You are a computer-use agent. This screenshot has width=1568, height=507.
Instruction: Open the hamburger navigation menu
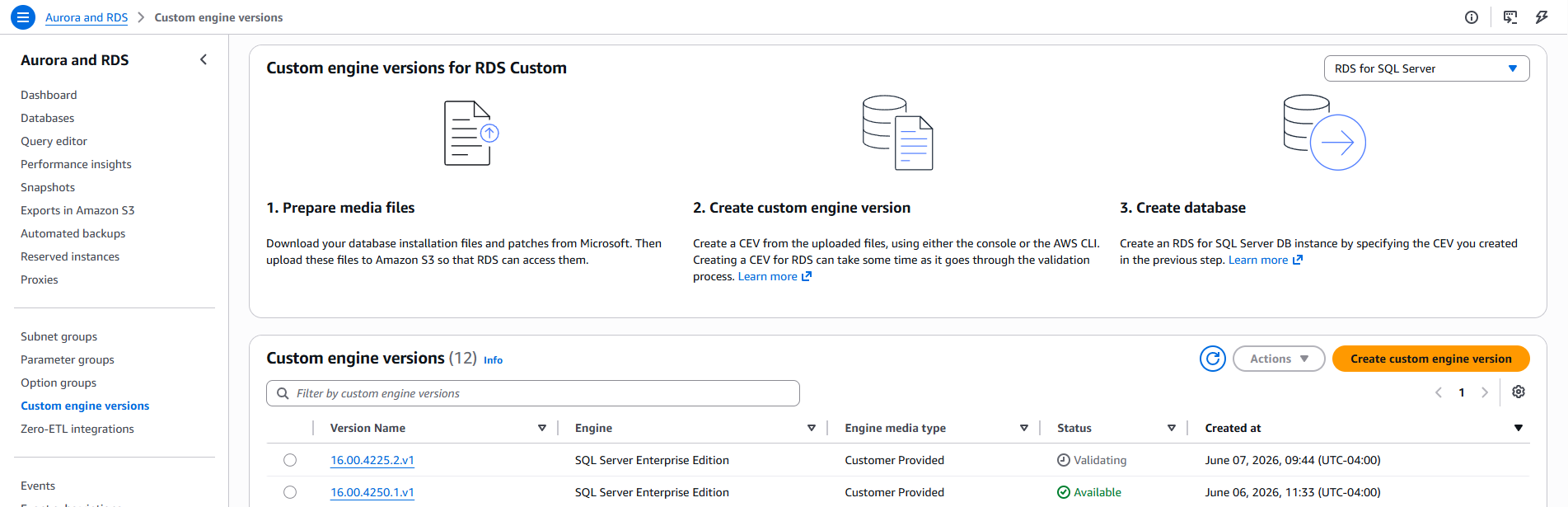coord(23,16)
